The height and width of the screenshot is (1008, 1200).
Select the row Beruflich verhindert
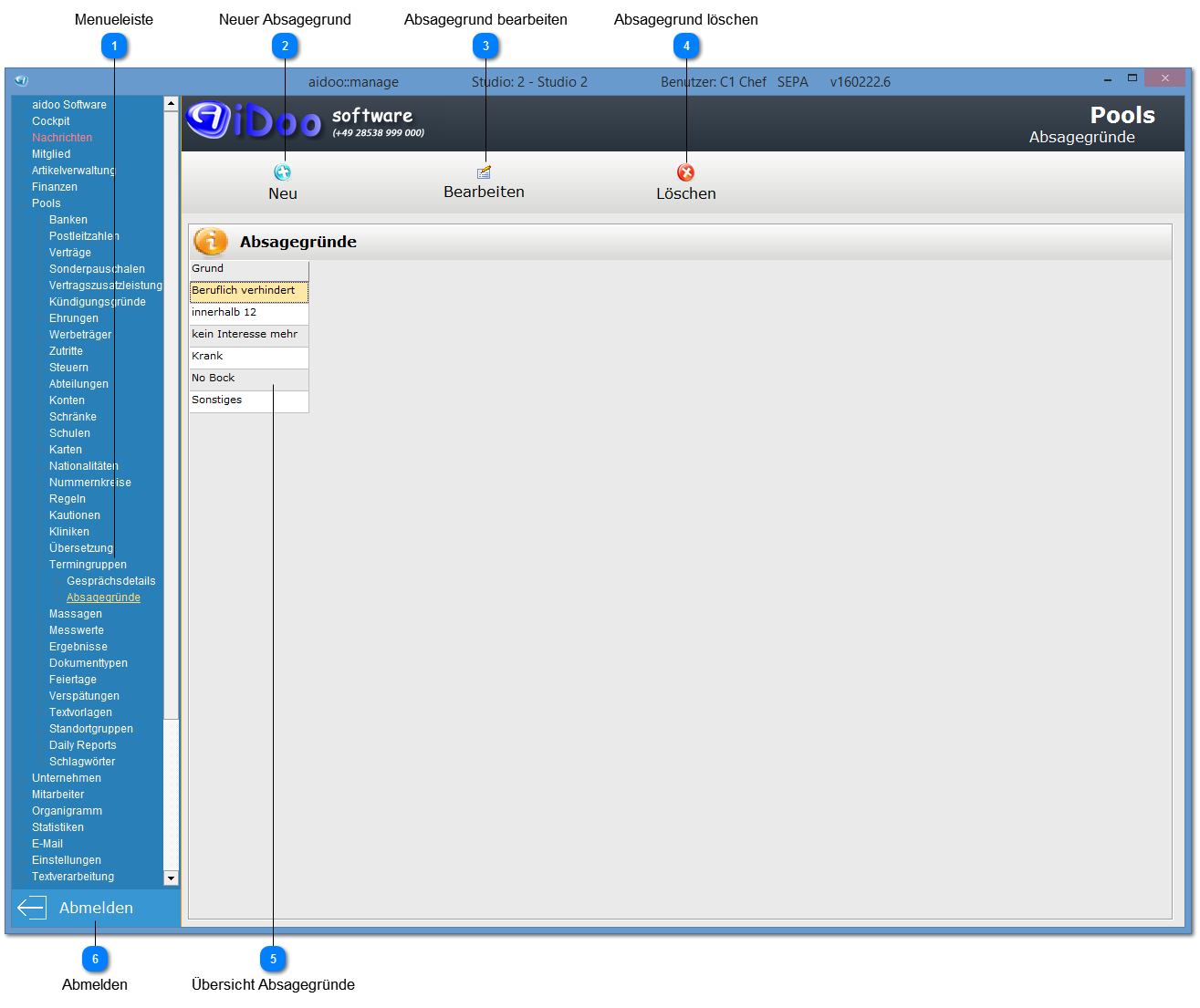[x=249, y=292]
